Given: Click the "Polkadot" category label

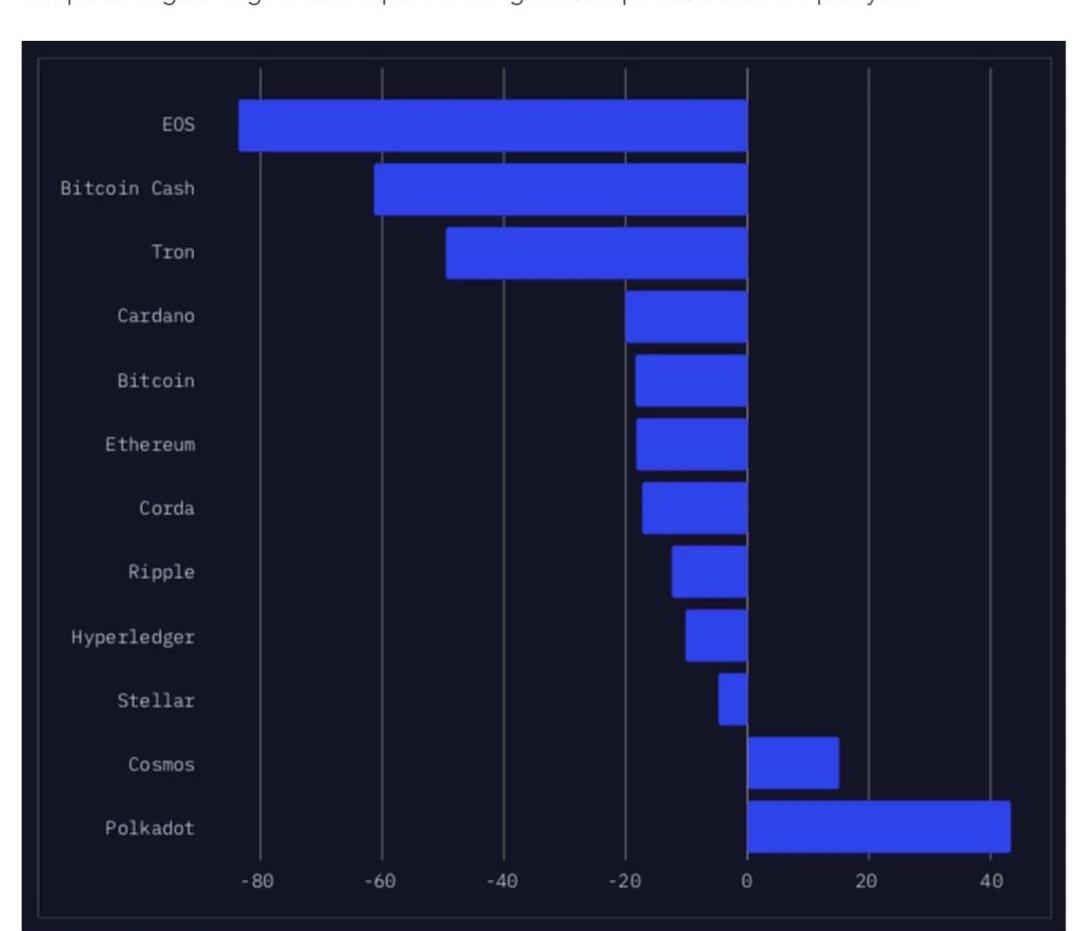Looking at the screenshot, I should click(x=150, y=828).
